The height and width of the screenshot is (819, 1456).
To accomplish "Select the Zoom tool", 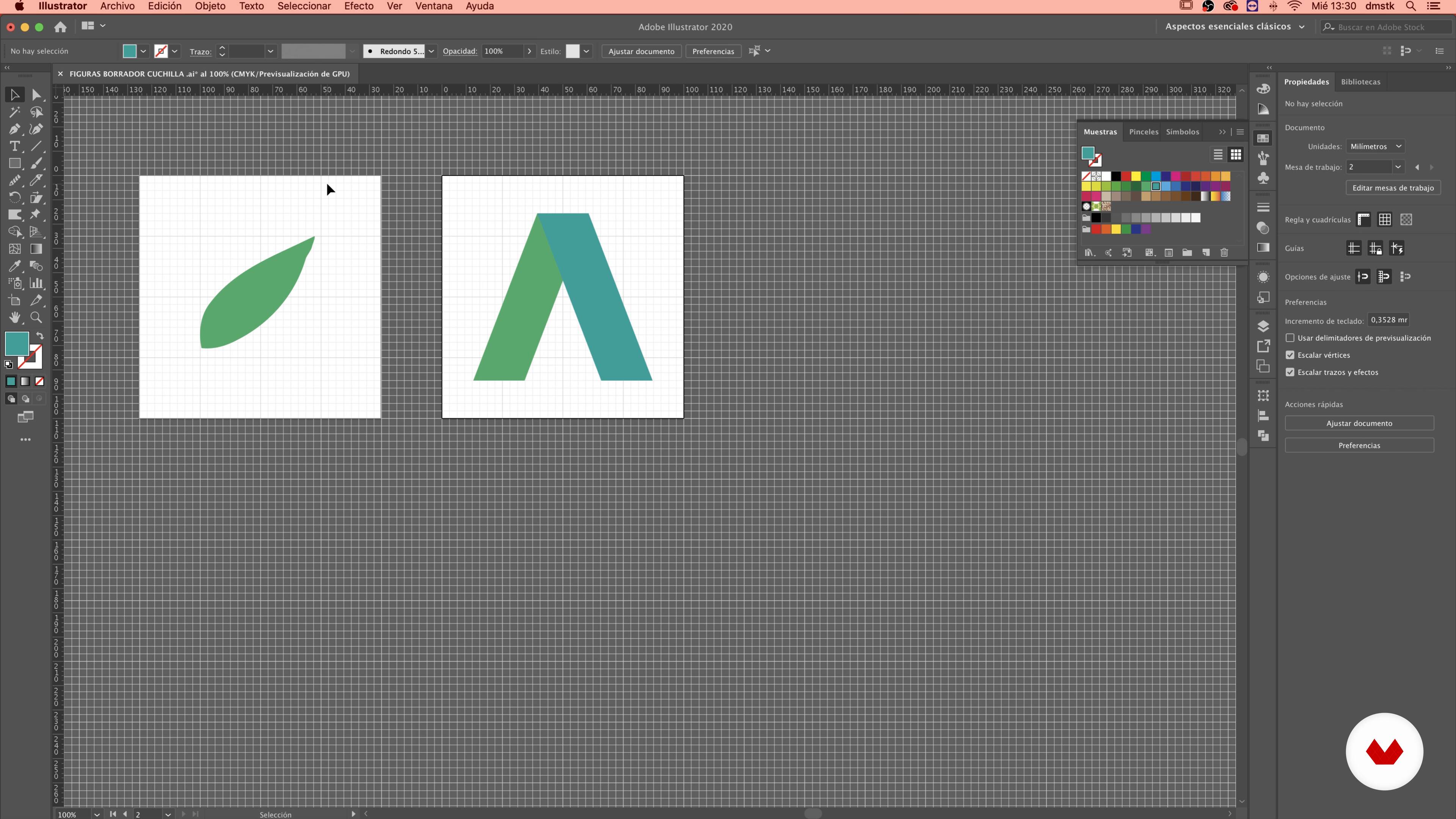I will (x=36, y=317).
